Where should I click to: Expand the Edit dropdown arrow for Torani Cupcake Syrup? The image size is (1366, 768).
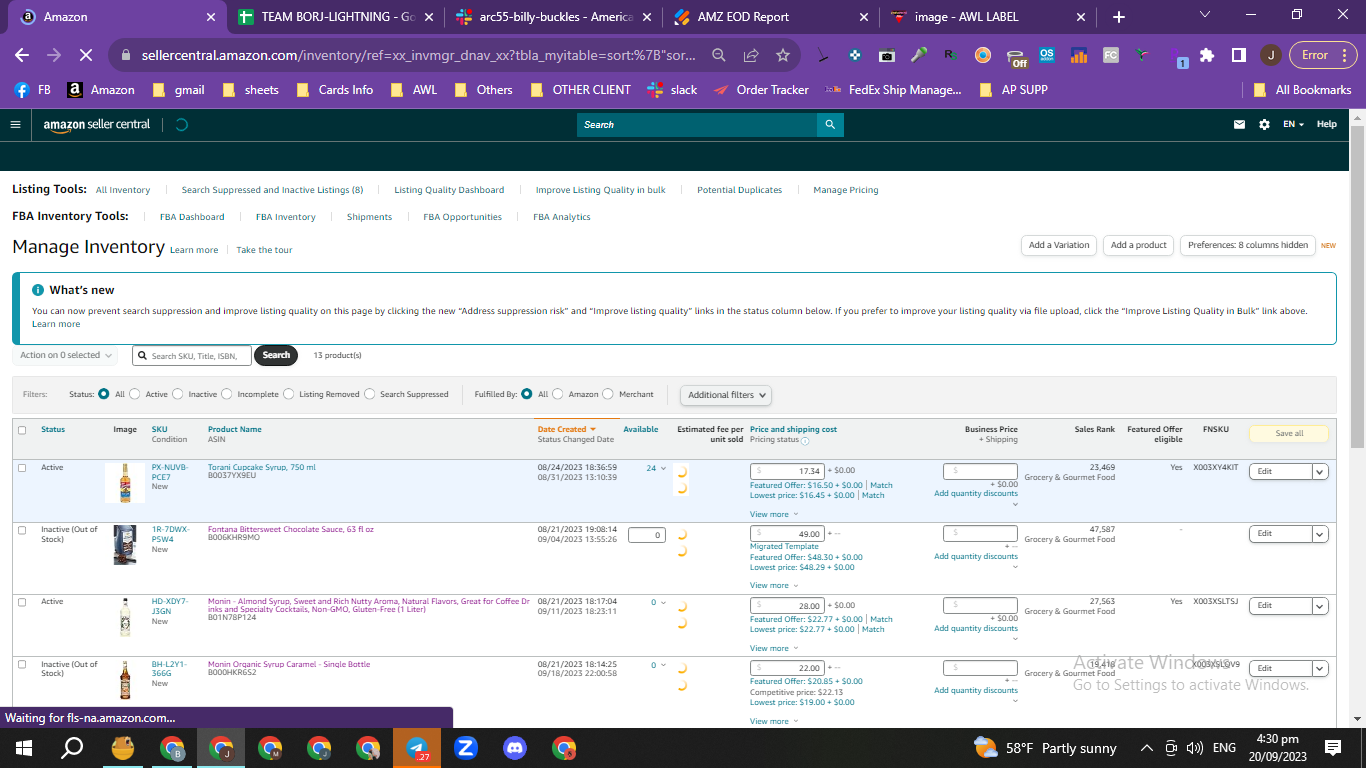point(1320,472)
